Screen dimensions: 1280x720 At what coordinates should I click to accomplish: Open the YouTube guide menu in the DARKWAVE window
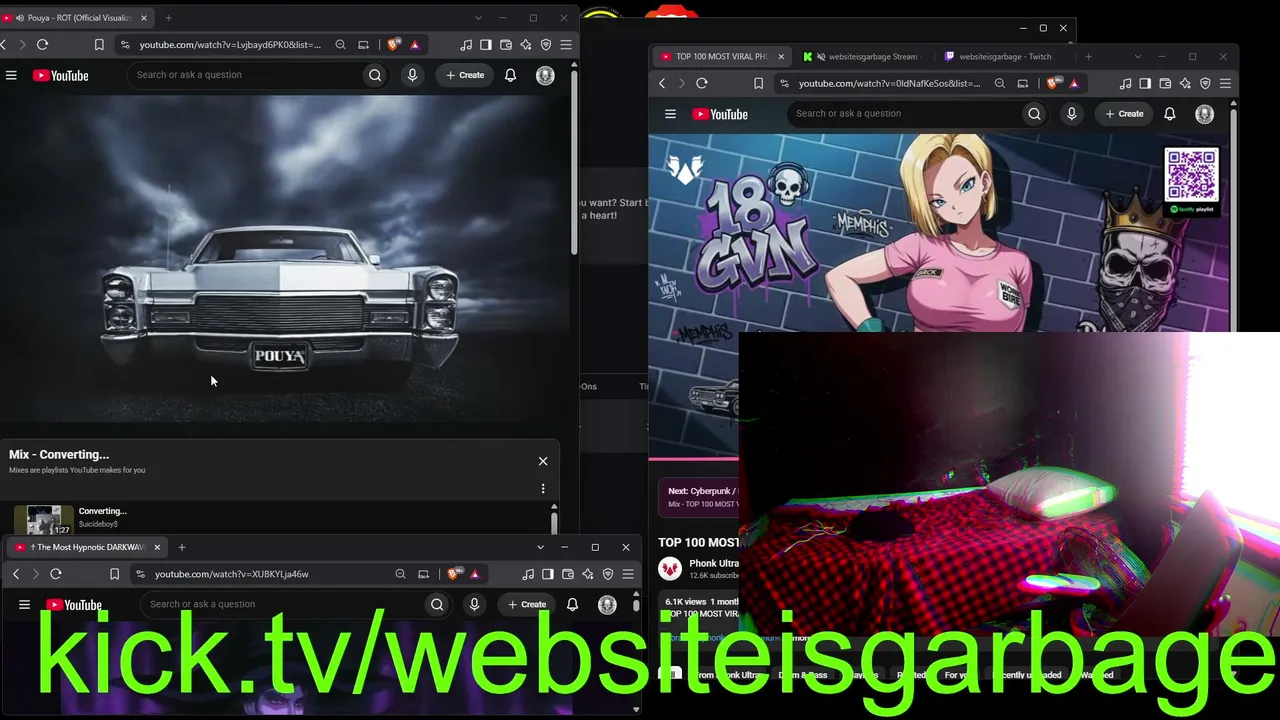(25, 604)
